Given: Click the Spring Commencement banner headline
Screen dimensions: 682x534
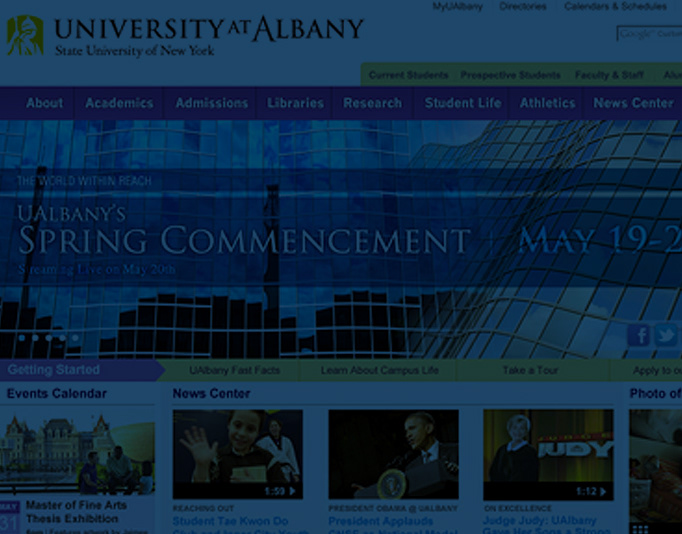Looking at the screenshot, I should click(x=244, y=239).
